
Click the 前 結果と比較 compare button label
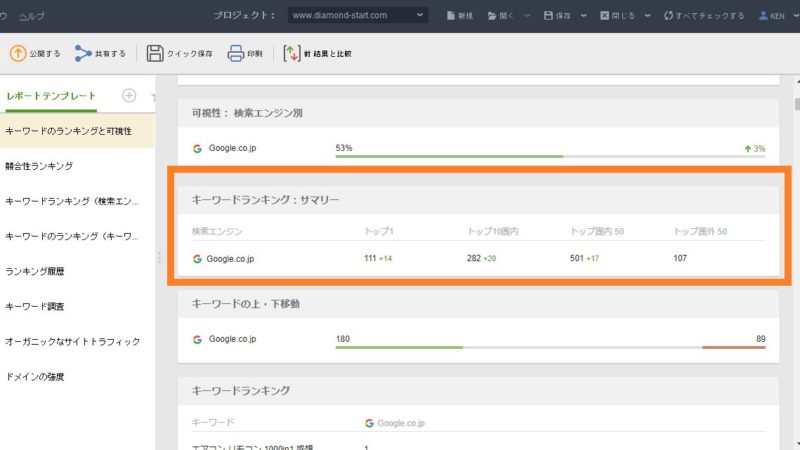(x=328, y=54)
